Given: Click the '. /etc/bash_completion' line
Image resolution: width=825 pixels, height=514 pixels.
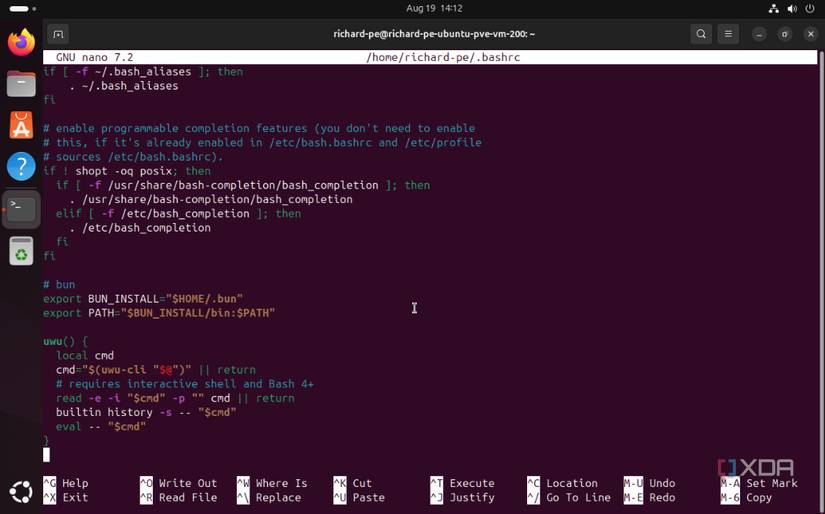Looking at the screenshot, I should 140,228.
